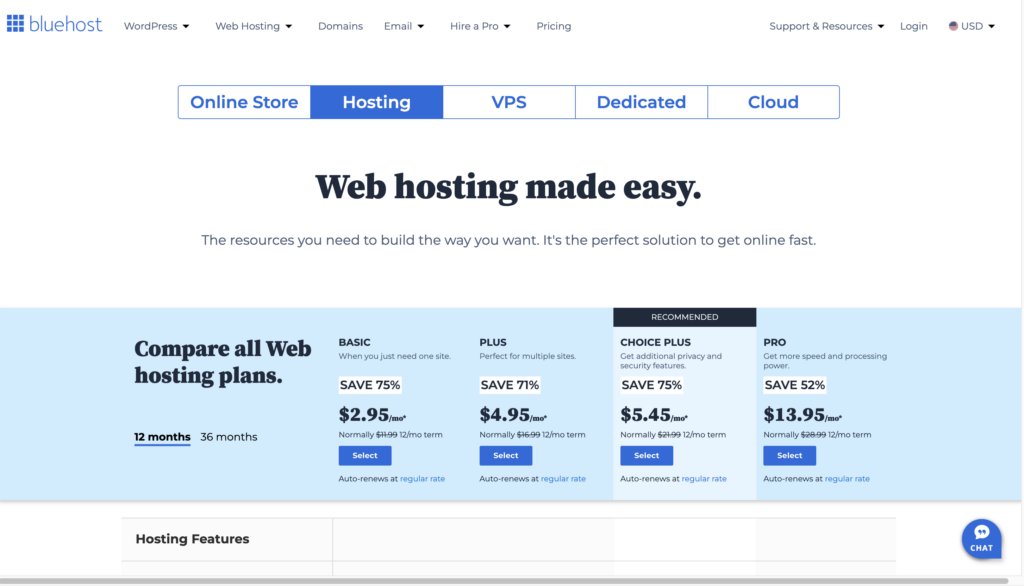This screenshot has height=586, width=1024.
Task: Click the $13.95 Pro price
Action: [803, 415]
